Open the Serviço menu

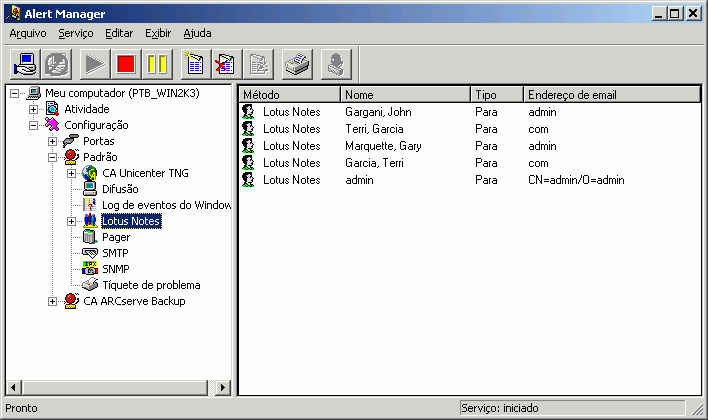(76, 33)
